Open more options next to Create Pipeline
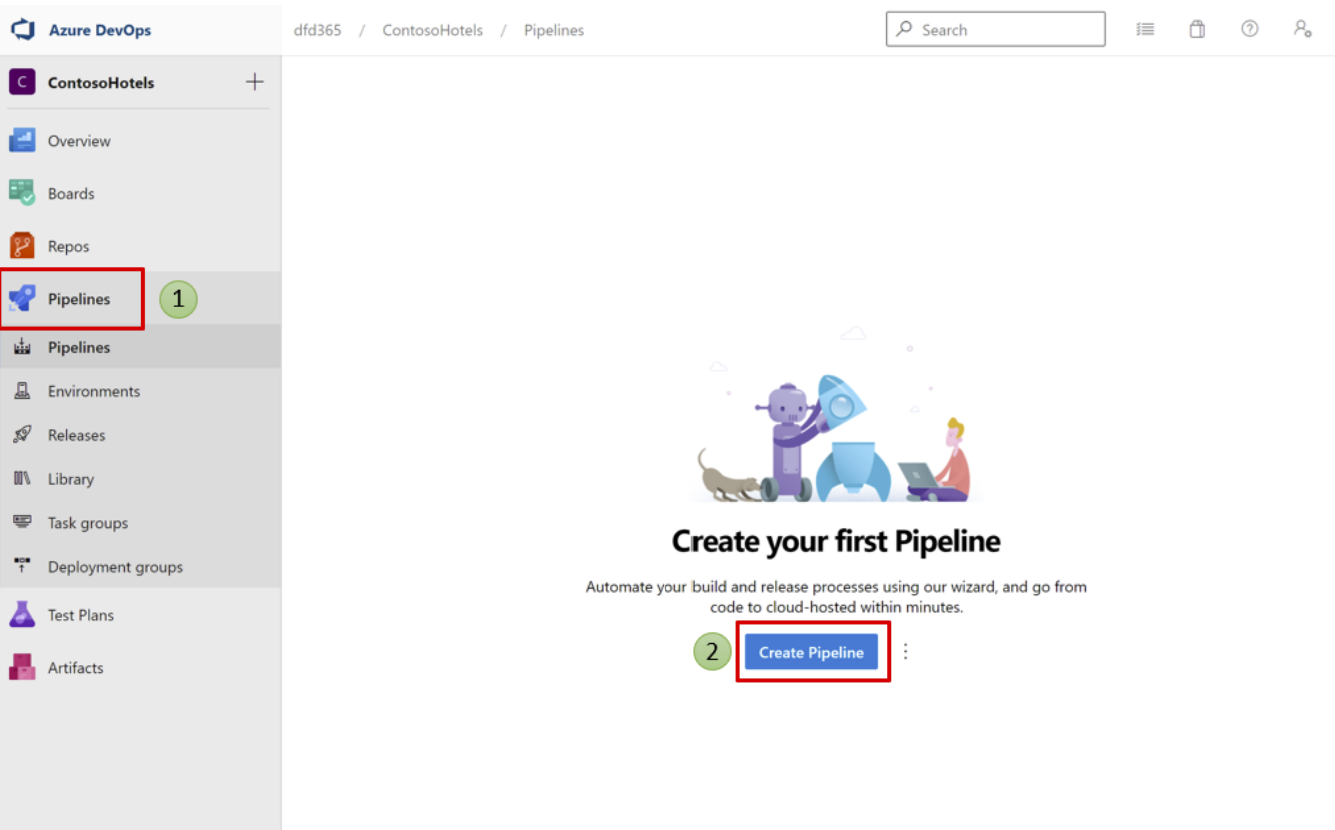This screenshot has height=830, width=1335. pyautogui.click(x=906, y=652)
